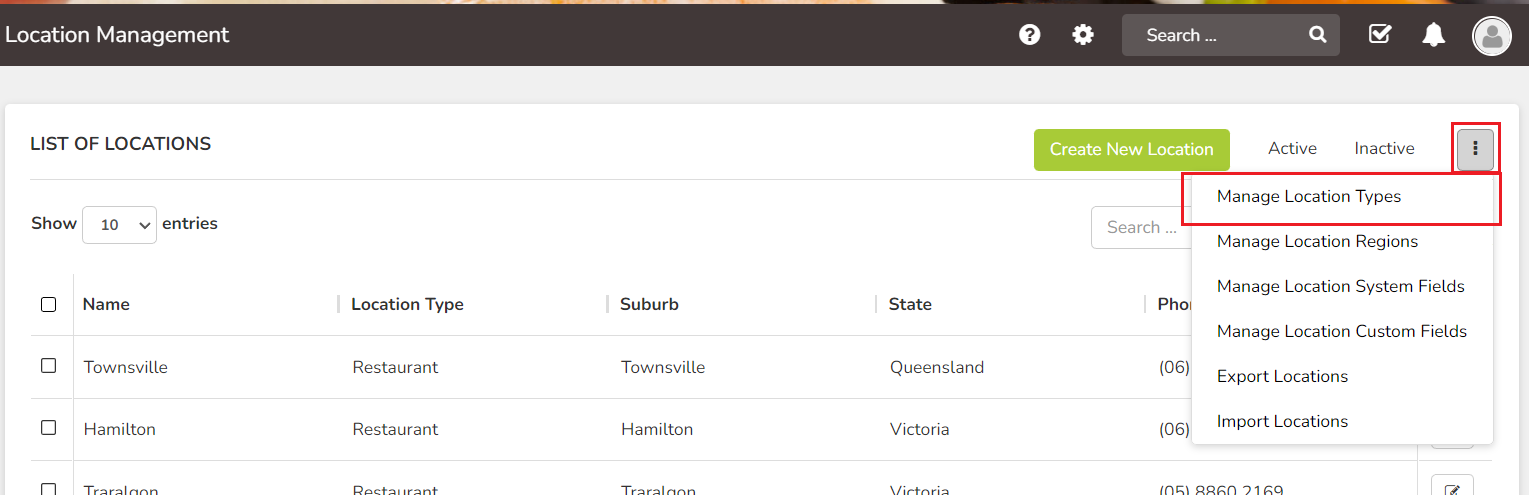Click the edit icon for Traralgon row
Viewport: 1529px width, 495px height.
[x=1453, y=488]
